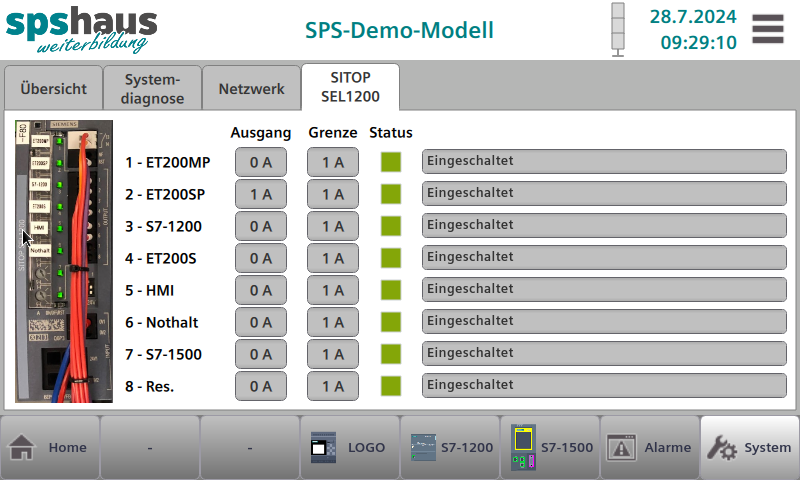The height and width of the screenshot is (480, 800).
Task: Click the LOGO controller icon
Action: [323, 447]
